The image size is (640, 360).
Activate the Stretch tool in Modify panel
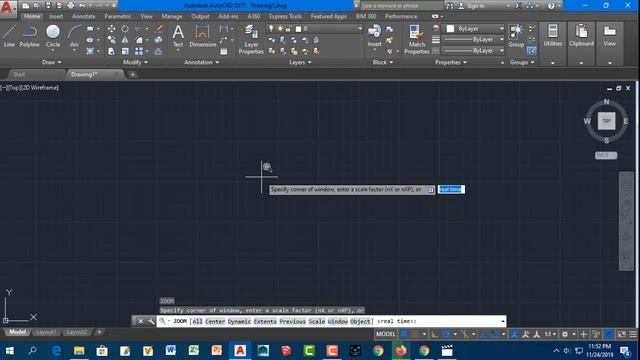click(x=111, y=51)
